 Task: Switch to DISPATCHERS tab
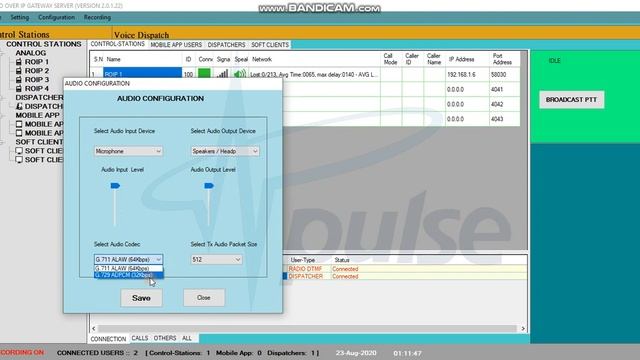coord(226,45)
